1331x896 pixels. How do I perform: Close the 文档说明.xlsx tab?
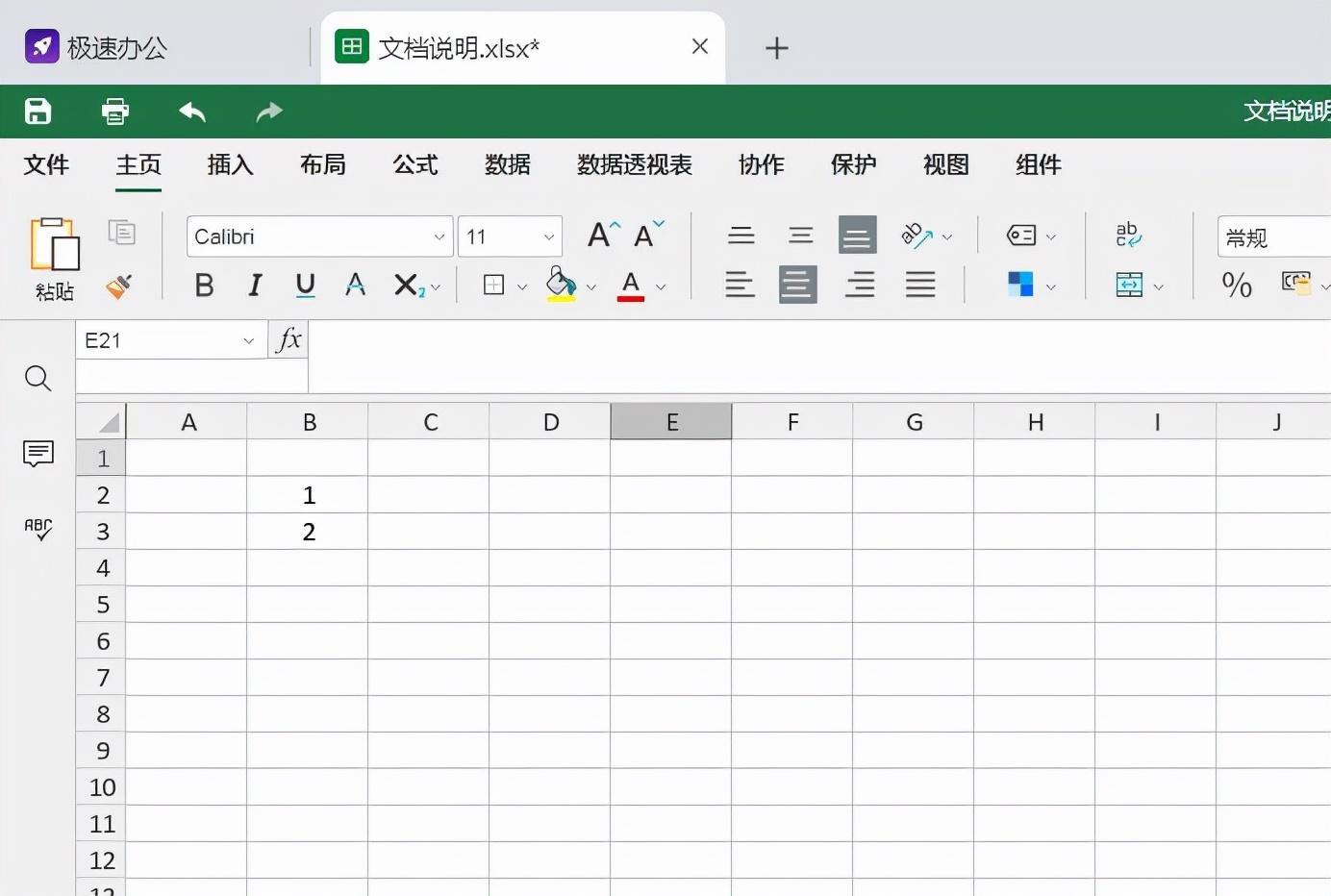700,46
